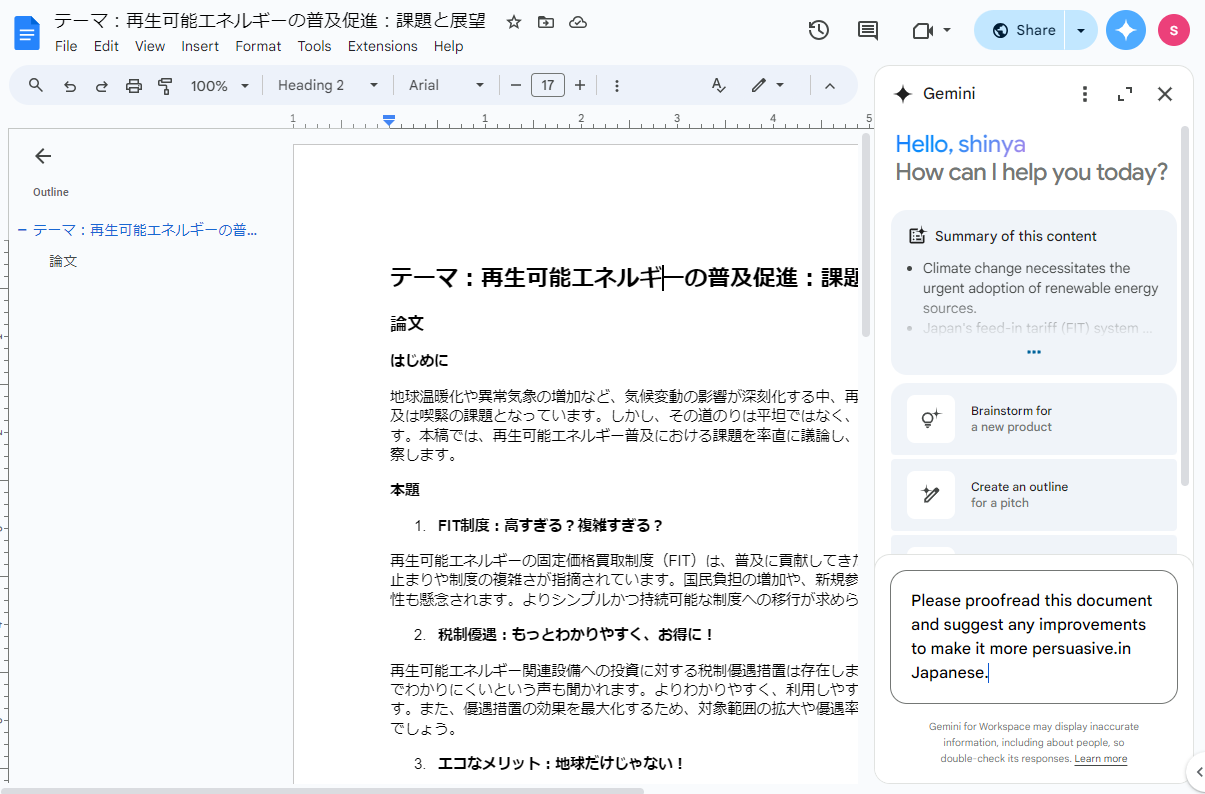Click the 本題 subheading
Image resolution: width=1205 pixels, height=794 pixels.
[405, 490]
